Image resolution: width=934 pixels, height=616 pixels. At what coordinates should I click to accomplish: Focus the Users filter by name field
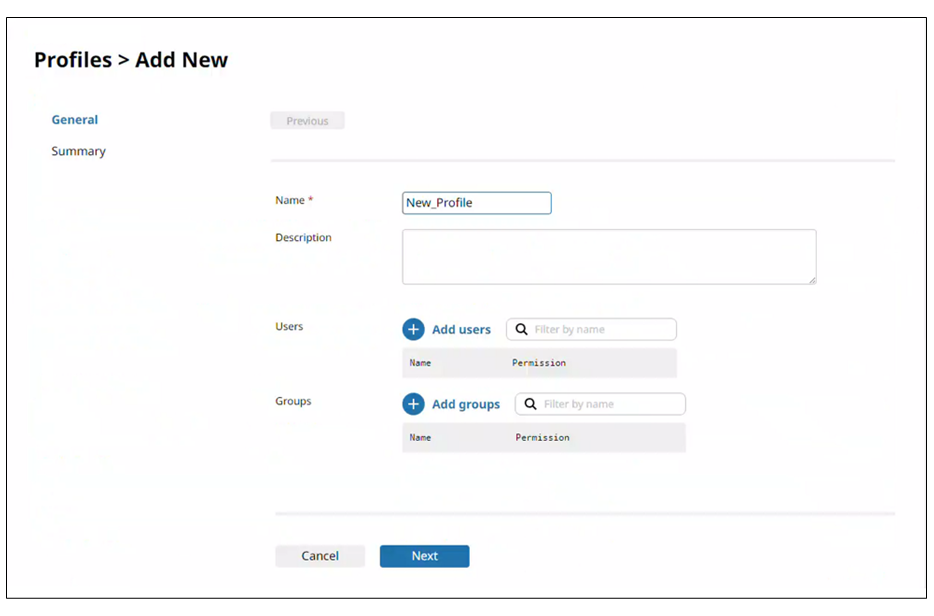tap(602, 329)
